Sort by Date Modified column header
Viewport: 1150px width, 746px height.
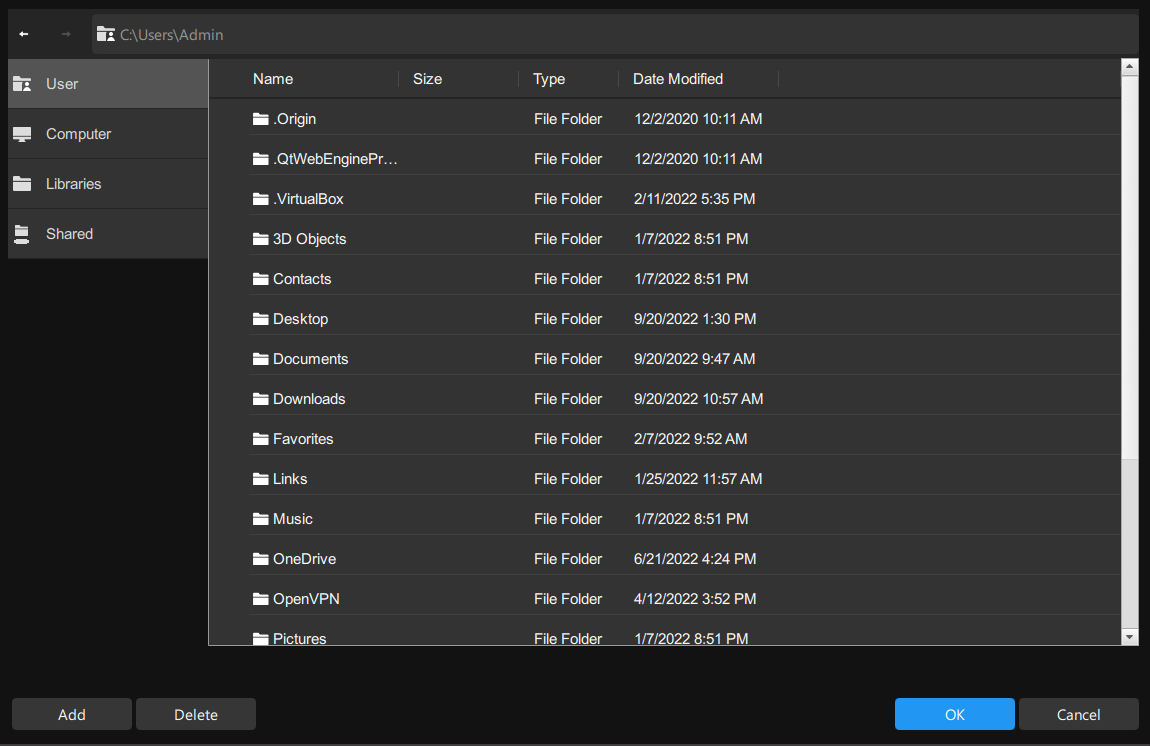[677, 79]
